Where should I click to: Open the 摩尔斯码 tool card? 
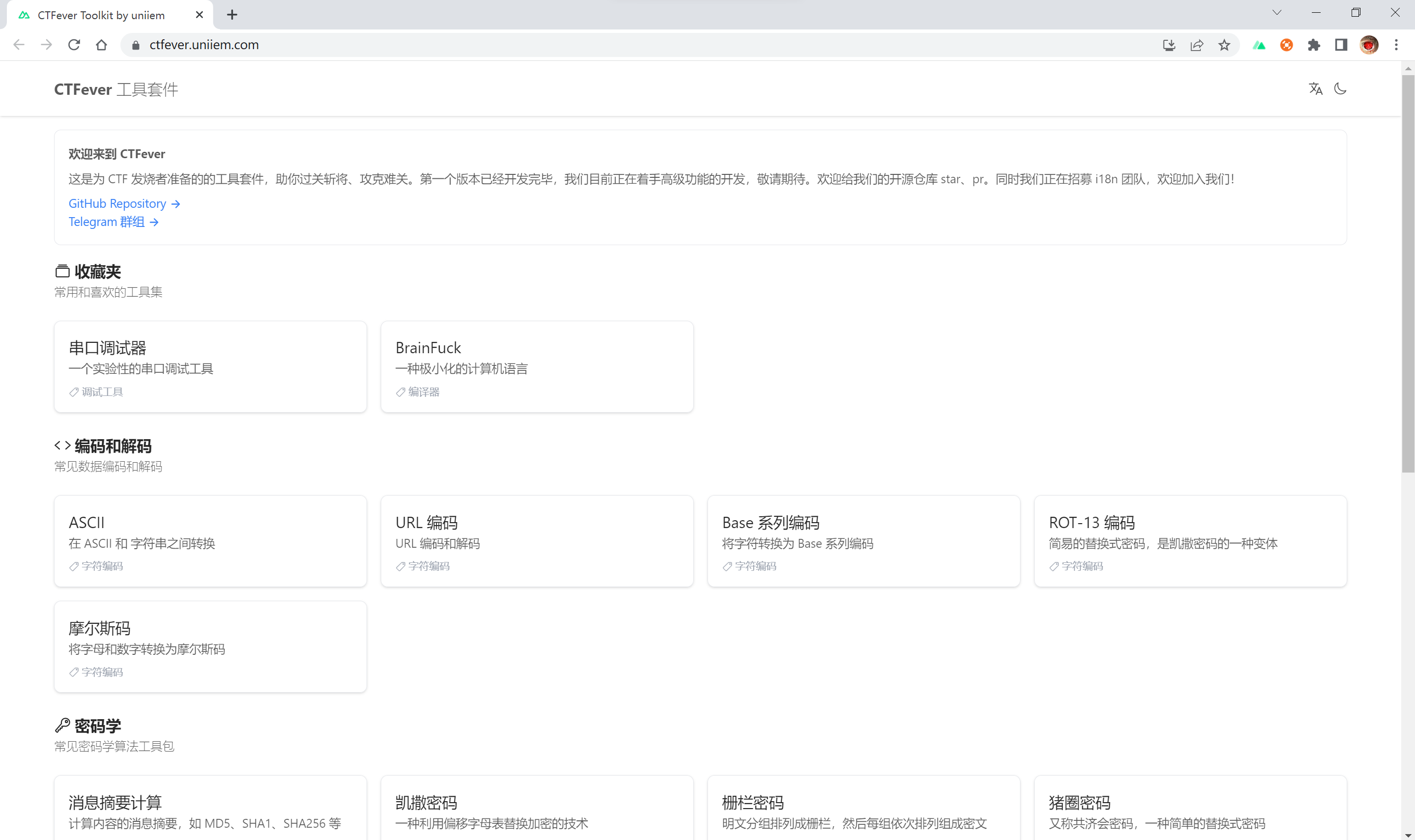point(211,647)
